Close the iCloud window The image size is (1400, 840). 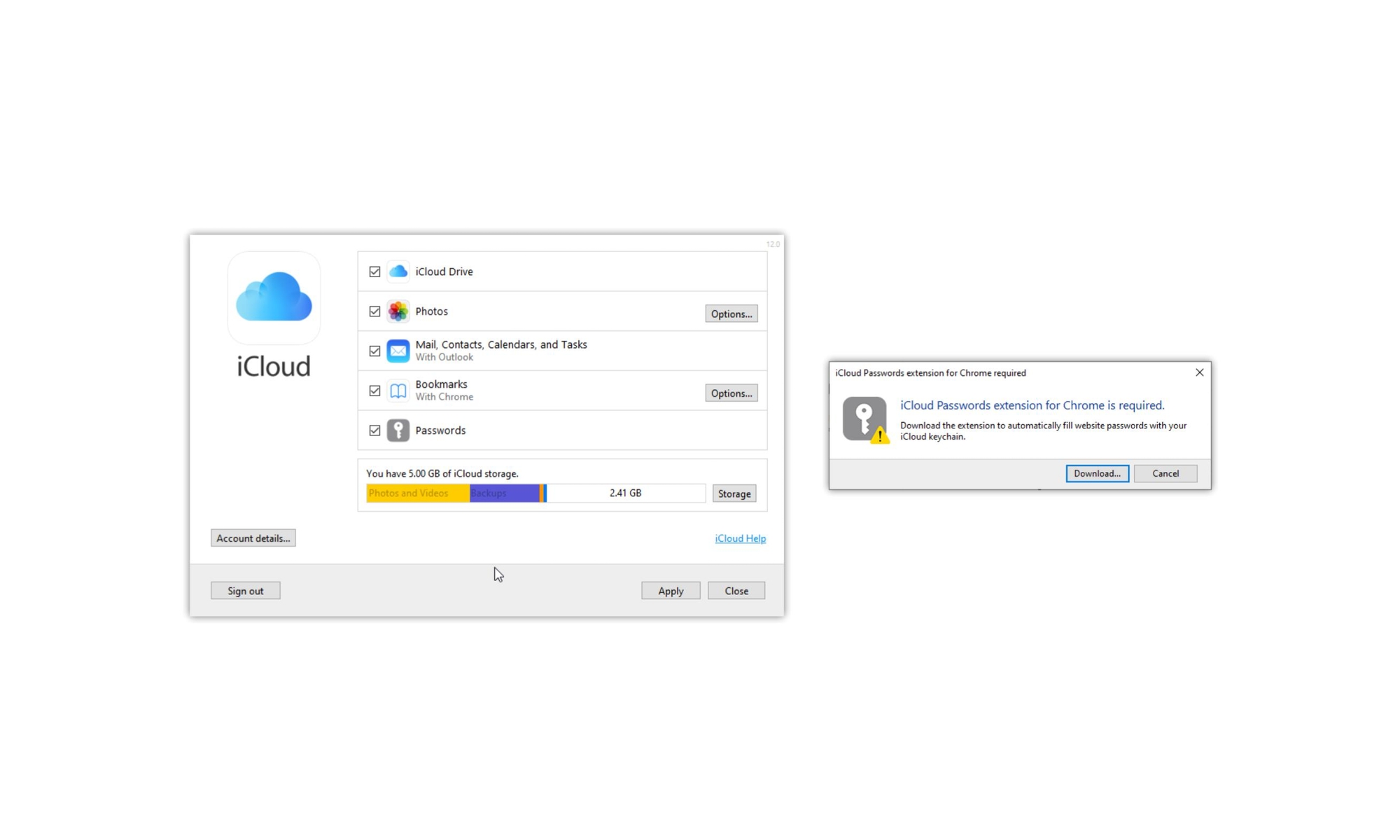tap(736, 591)
